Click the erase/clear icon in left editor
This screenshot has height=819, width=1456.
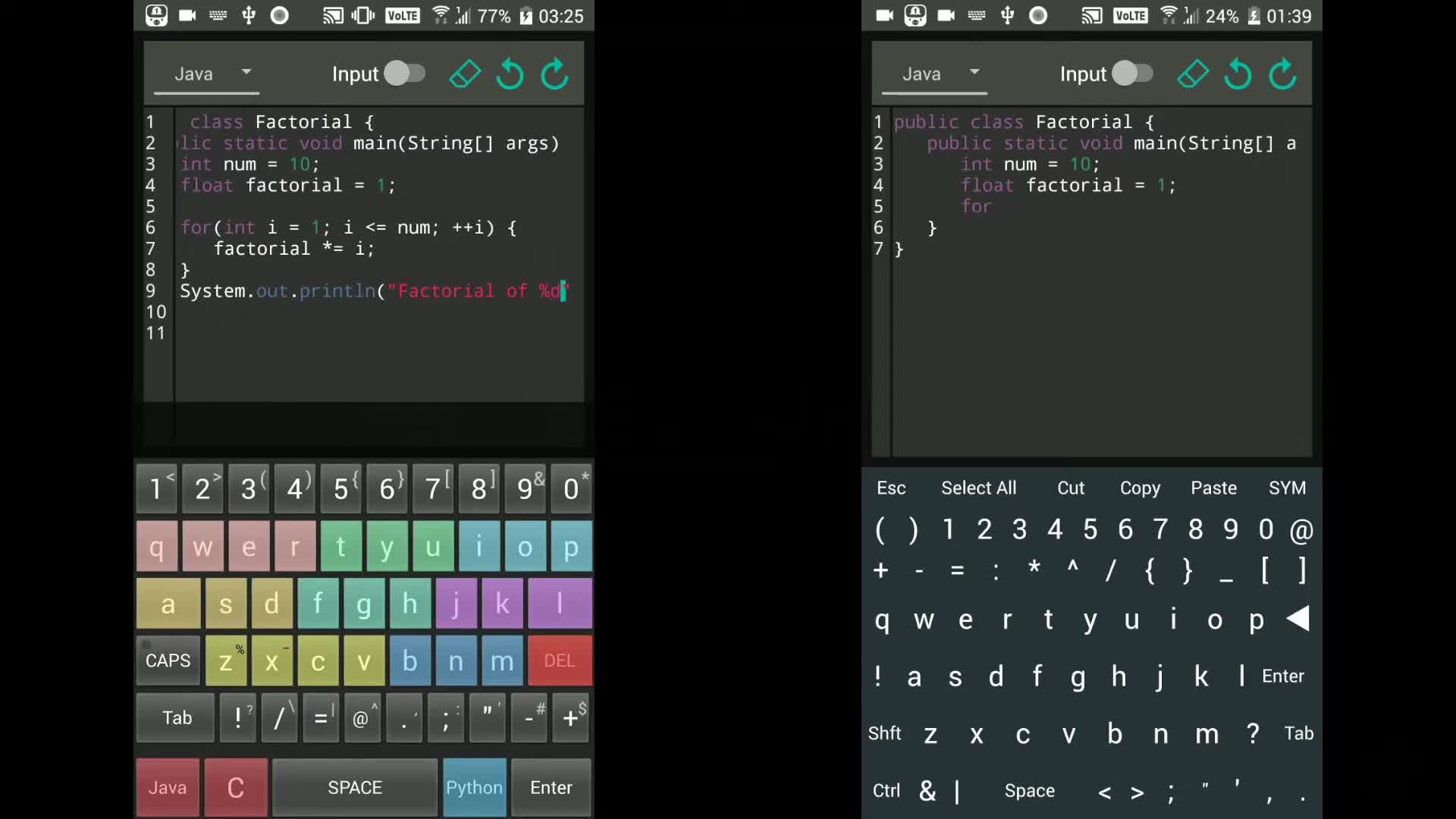pyautogui.click(x=464, y=74)
